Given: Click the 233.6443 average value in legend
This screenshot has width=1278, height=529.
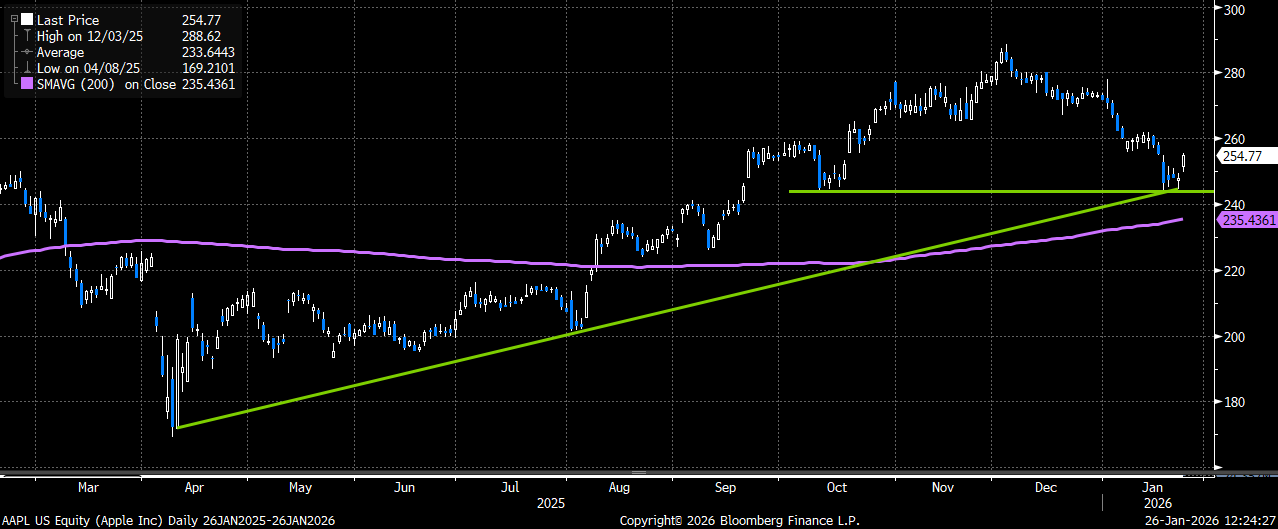Looking at the screenshot, I should point(208,52).
